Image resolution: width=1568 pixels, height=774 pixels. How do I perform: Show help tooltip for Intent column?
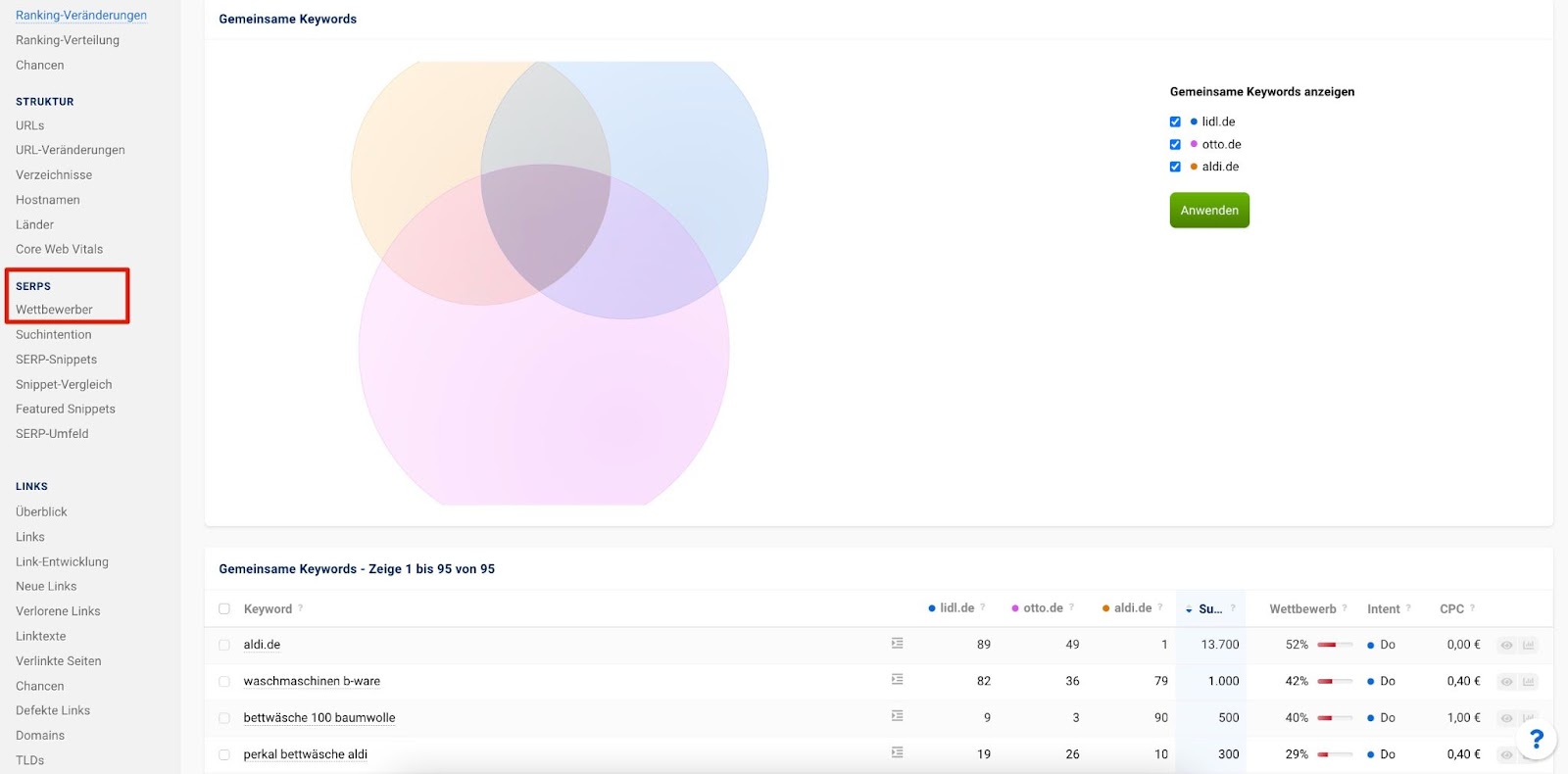1408,607
